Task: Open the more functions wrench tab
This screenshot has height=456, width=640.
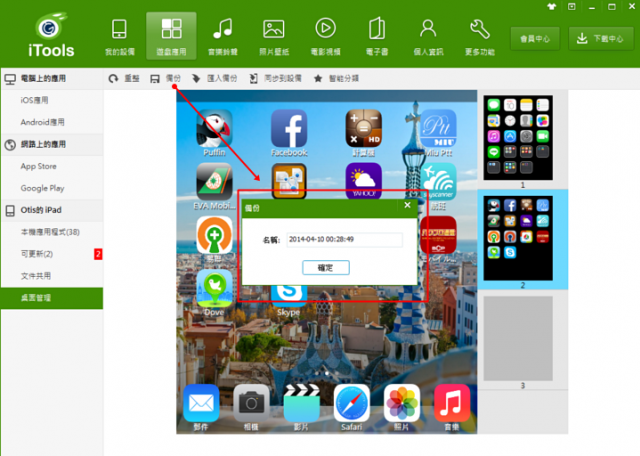Action: point(480,37)
